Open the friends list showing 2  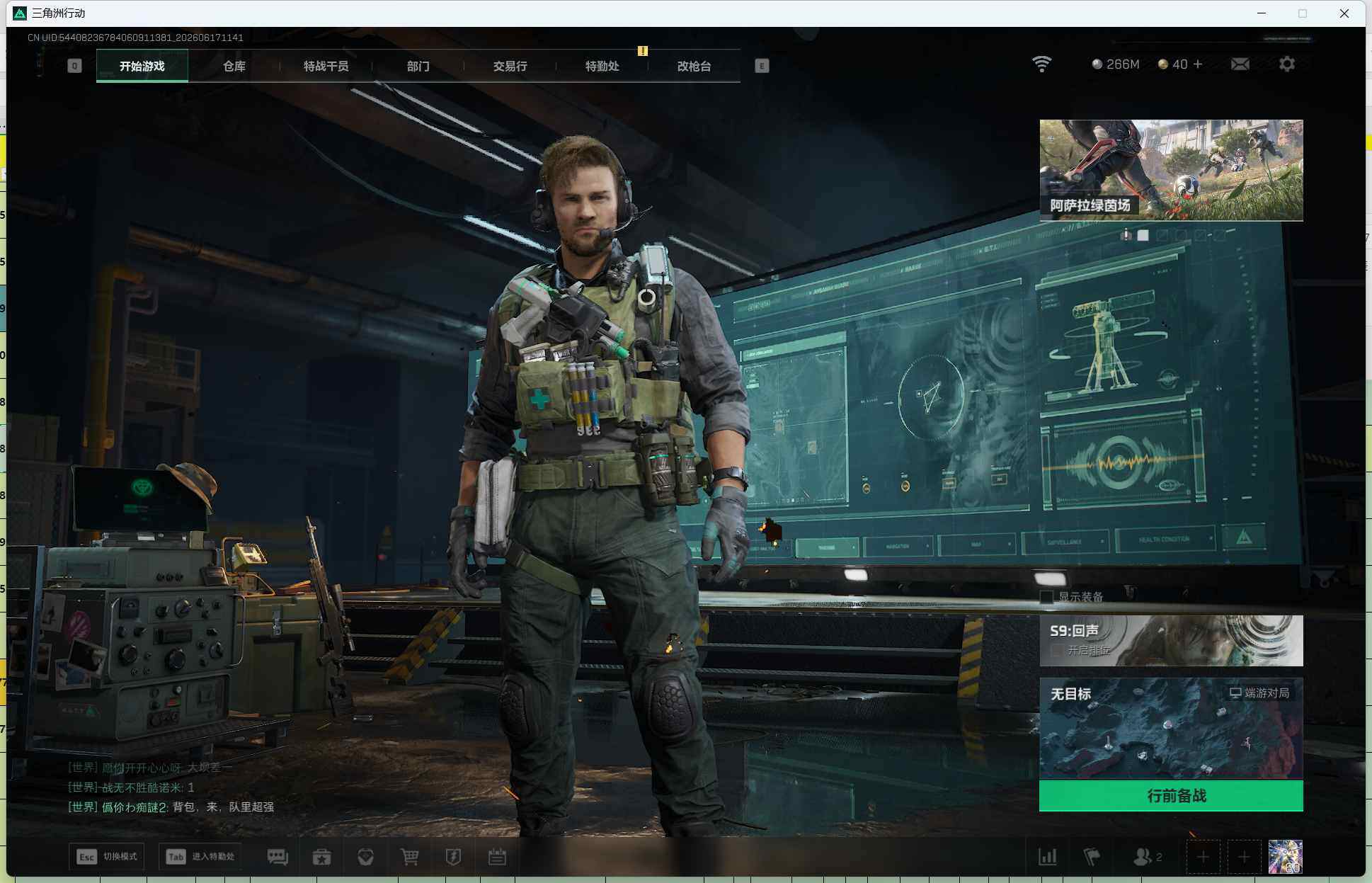point(1148,857)
